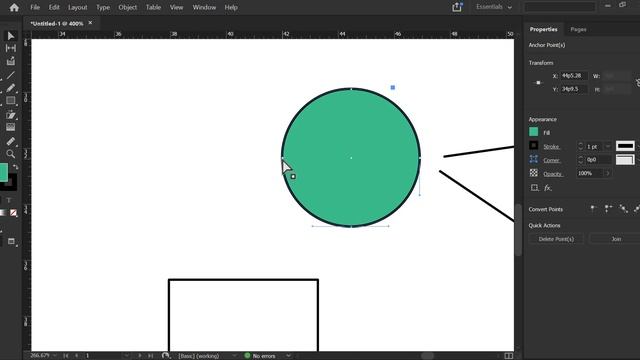Open the Table menu

(x=153, y=7)
